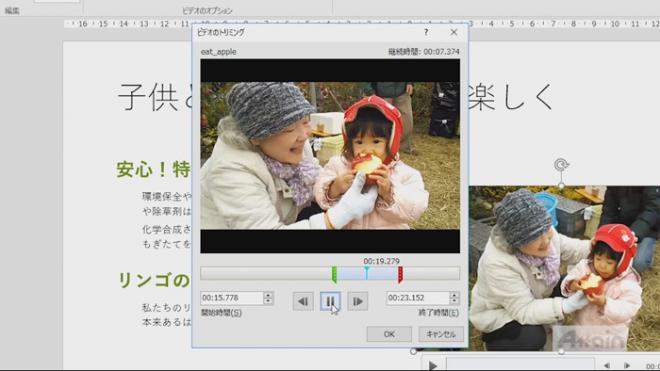Skip backward on slide video controls
Screen dimensions: 660x371
point(607,366)
